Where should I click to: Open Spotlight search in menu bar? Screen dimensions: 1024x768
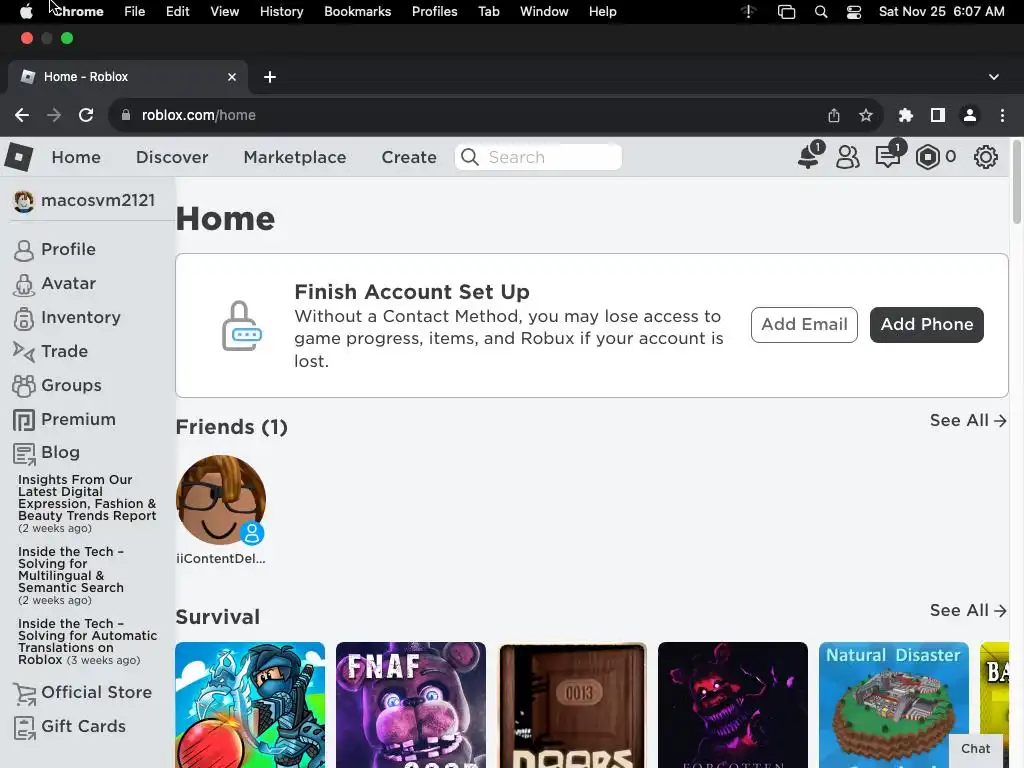(821, 12)
